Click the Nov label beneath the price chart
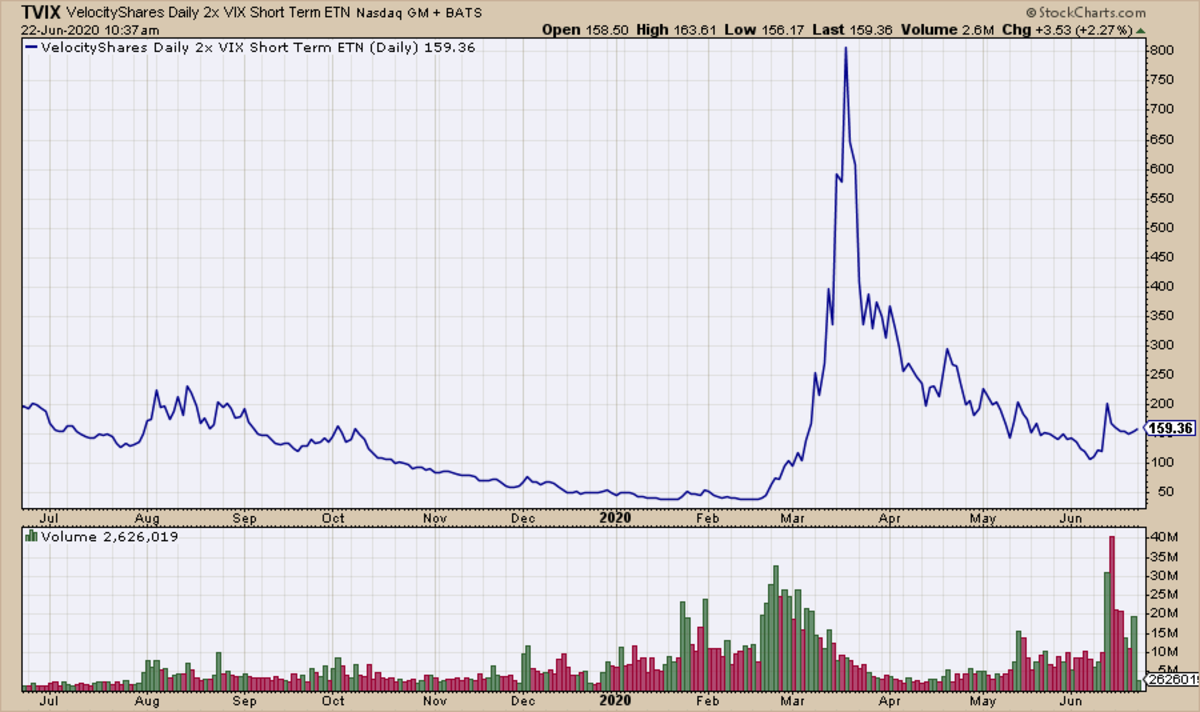The image size is (1200, 712). point(435,519)
